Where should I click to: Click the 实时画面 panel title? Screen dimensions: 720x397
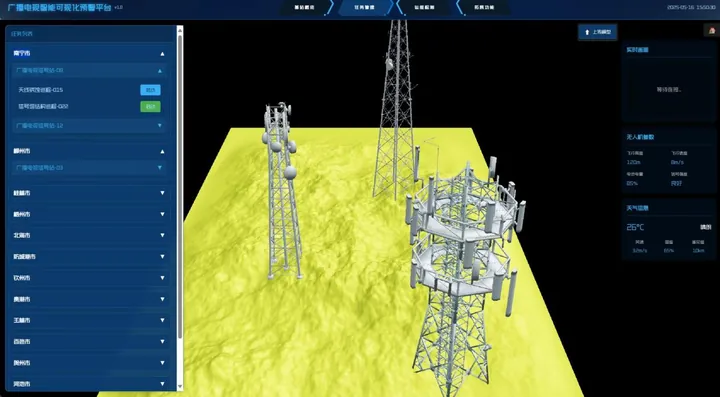click(x=637, y=50)
